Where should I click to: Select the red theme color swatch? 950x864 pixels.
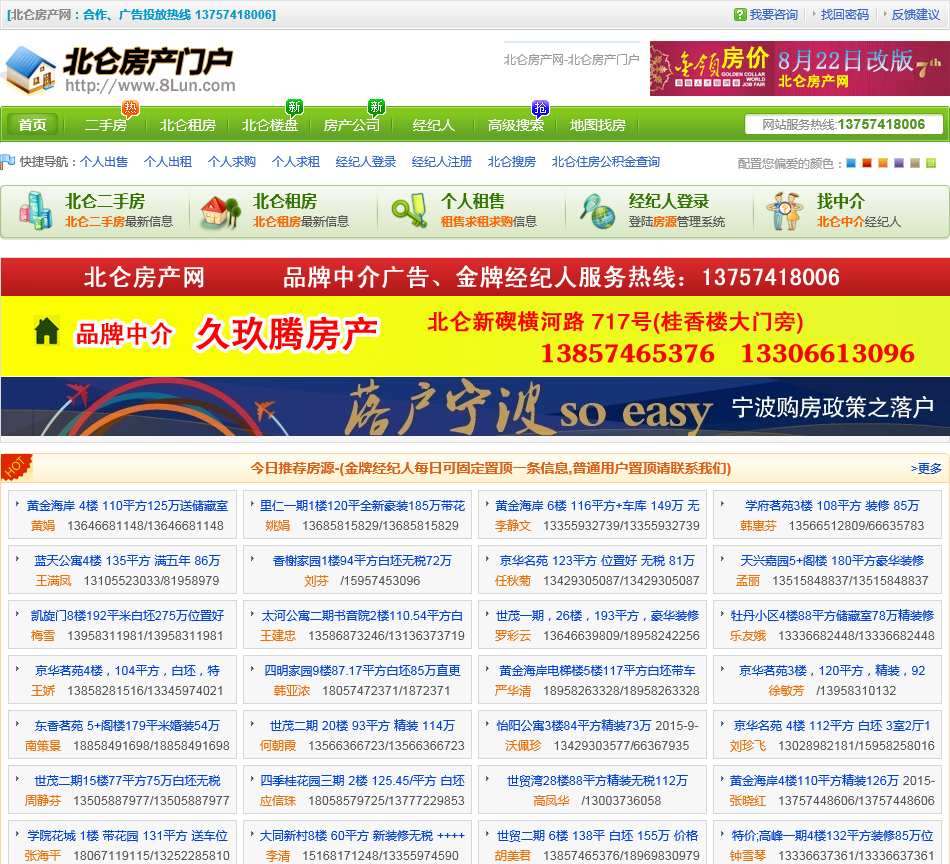(x=867, y=163)
